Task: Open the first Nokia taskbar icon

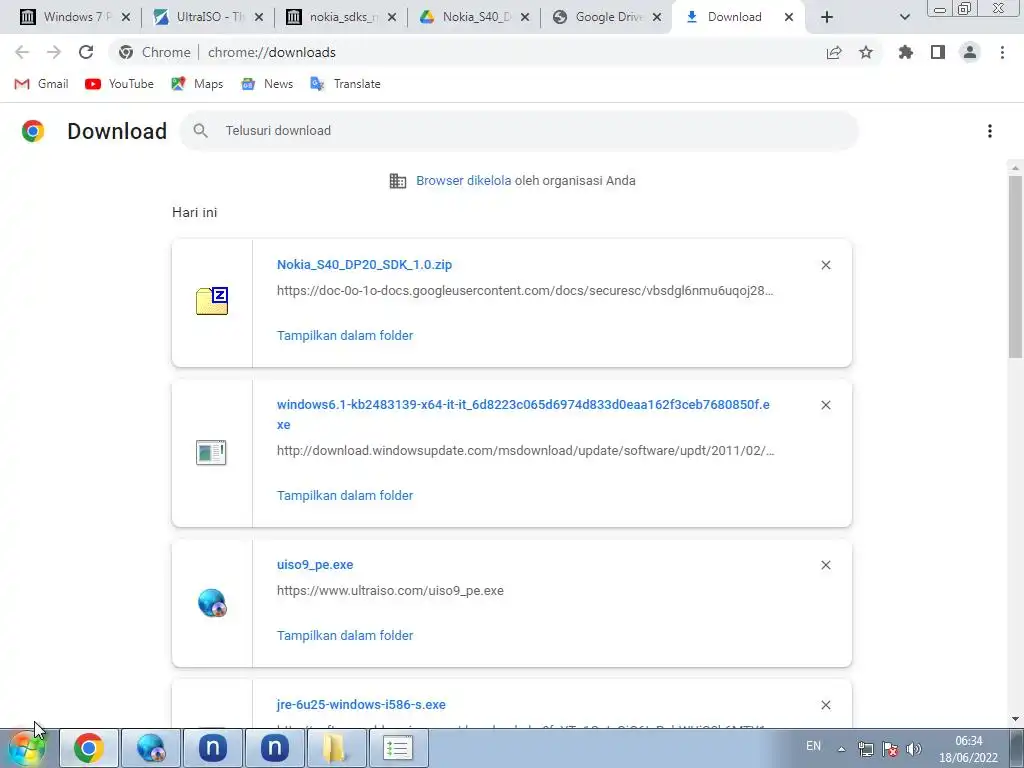Action: pyautogui.click(x=213, y=748)
